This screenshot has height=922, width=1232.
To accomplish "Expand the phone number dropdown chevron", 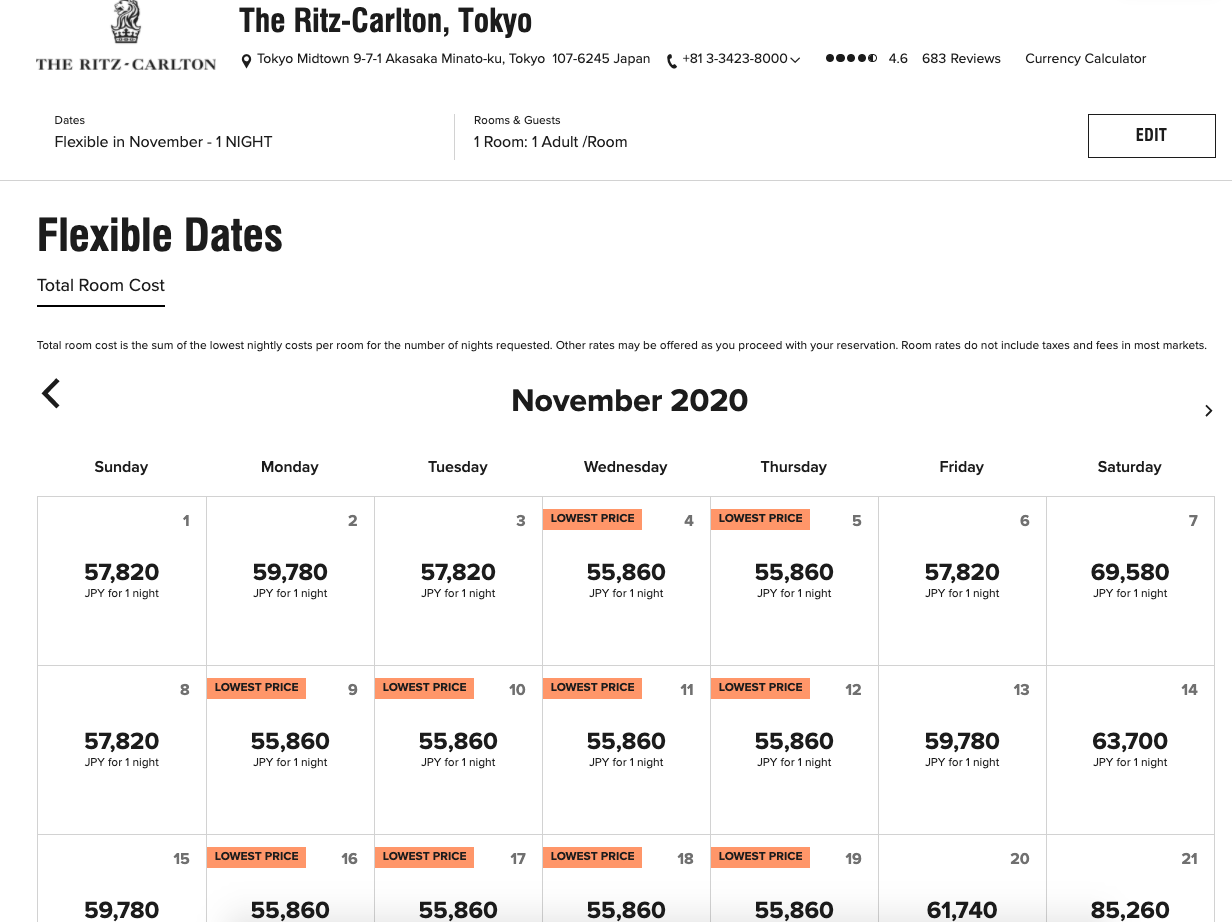I will pyautogui.click(x=795, y=60).
